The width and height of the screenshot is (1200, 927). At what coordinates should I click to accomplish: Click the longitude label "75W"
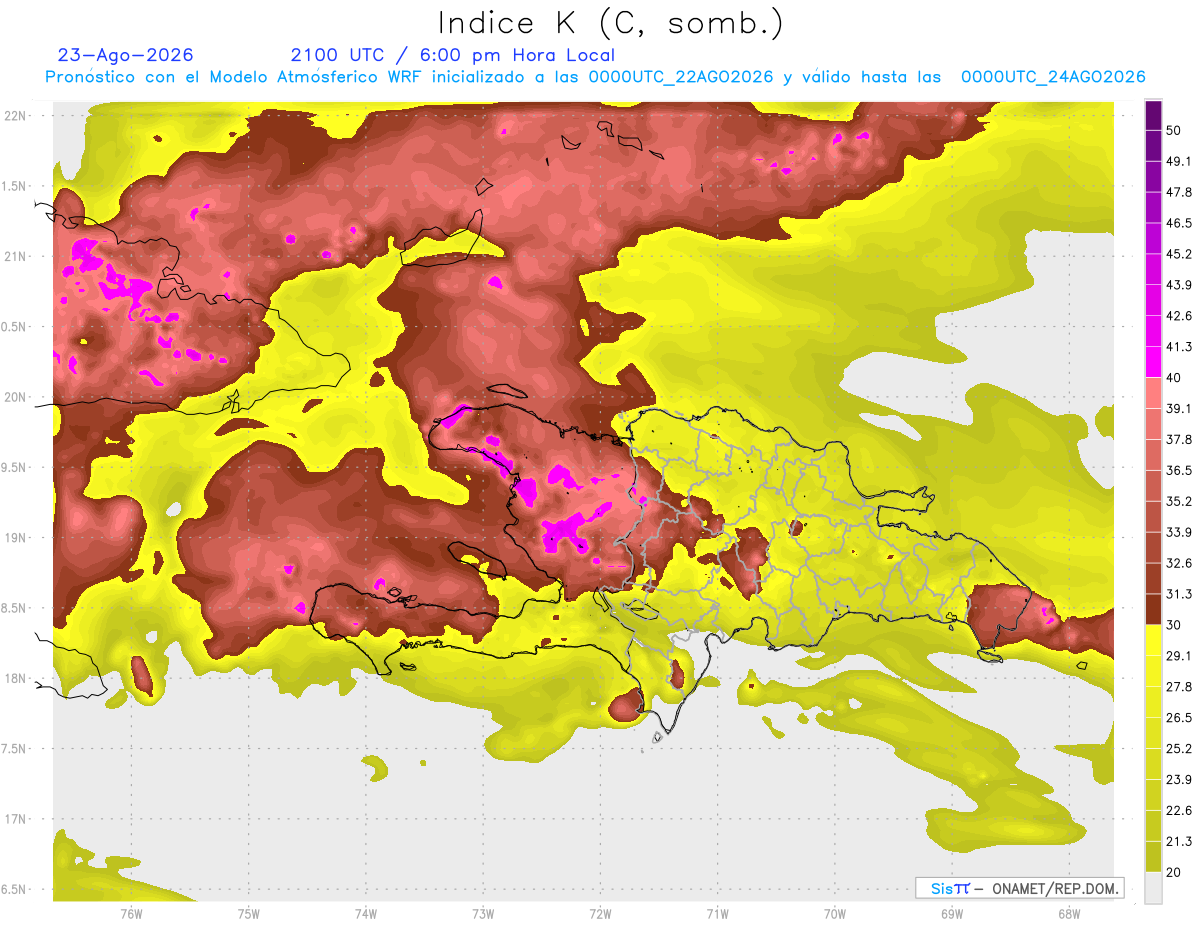(248, 914)
